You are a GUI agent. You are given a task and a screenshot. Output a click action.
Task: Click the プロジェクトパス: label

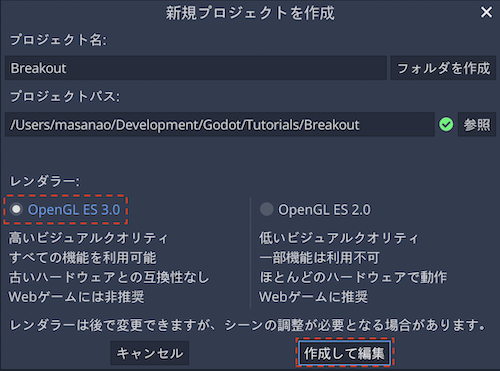point(65,97)
